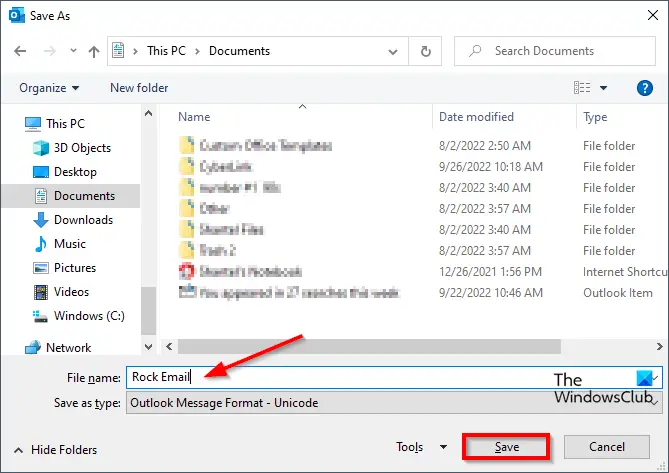669x473 pixels.
Task: Select Windows (C:) drive
Action: (79, 316)
